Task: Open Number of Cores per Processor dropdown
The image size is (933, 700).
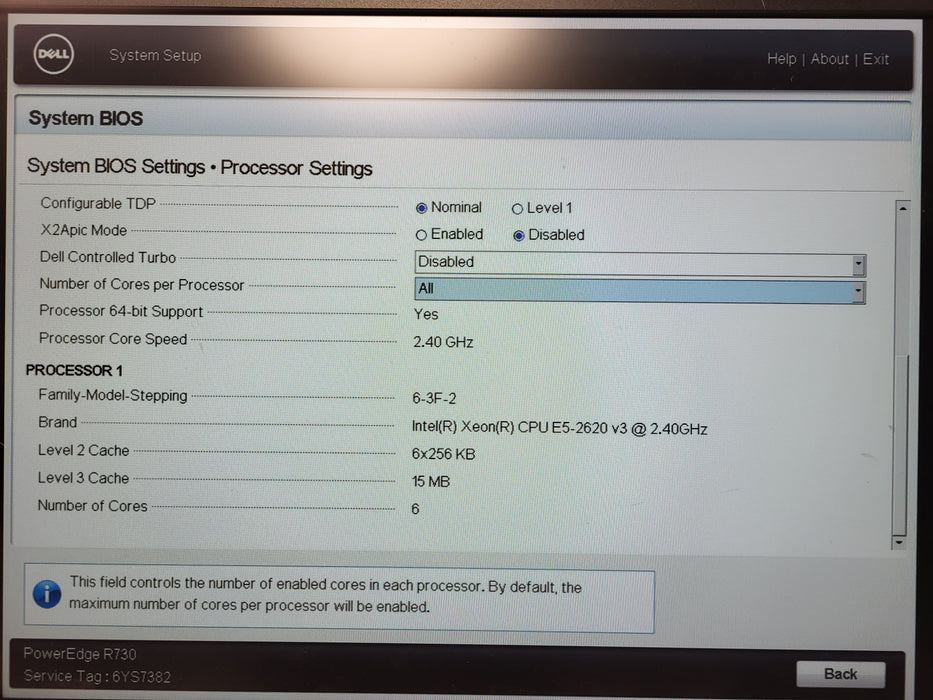Action: (x=640, y=290)
